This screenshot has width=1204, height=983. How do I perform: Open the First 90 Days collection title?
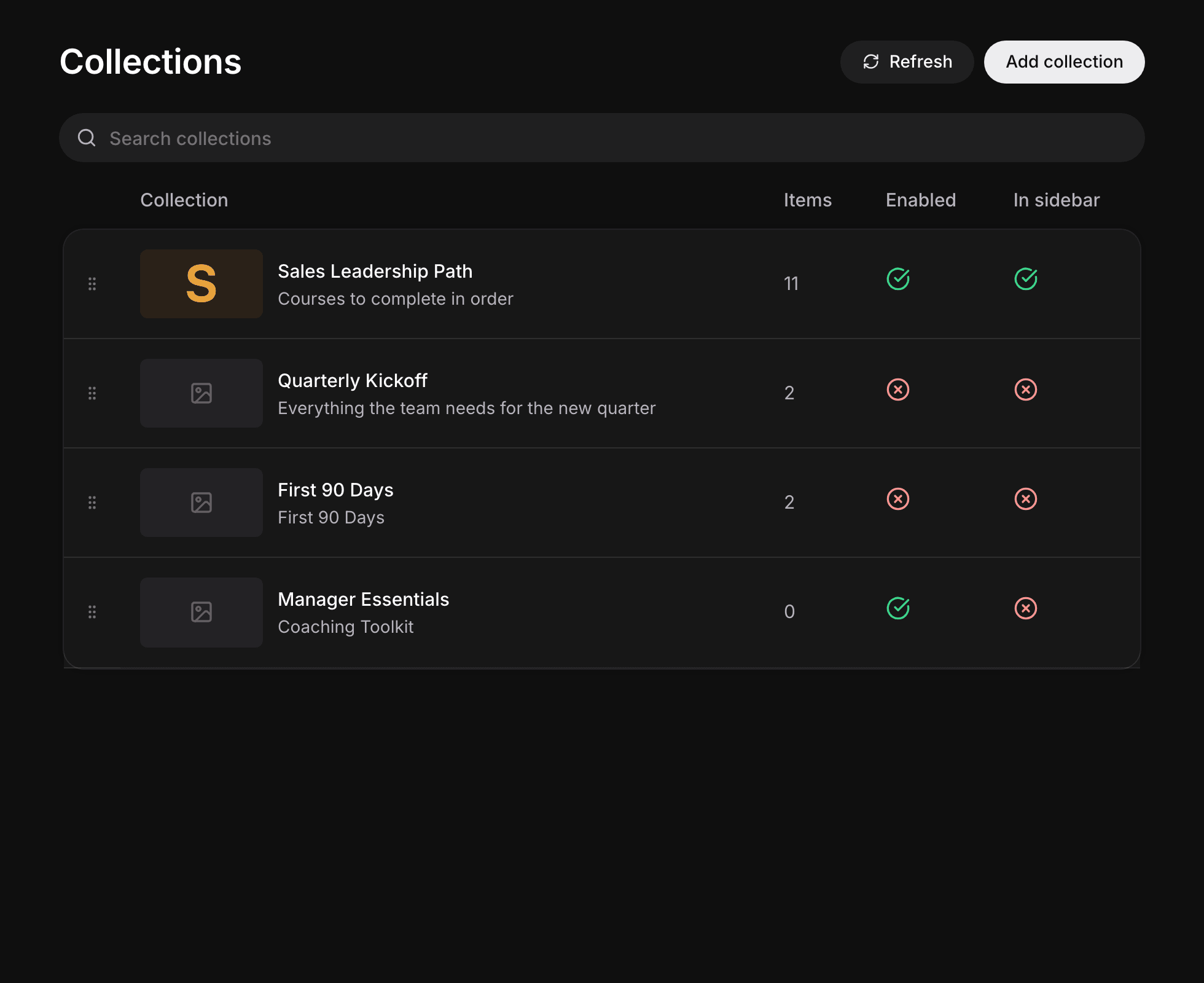pos(335,490)
